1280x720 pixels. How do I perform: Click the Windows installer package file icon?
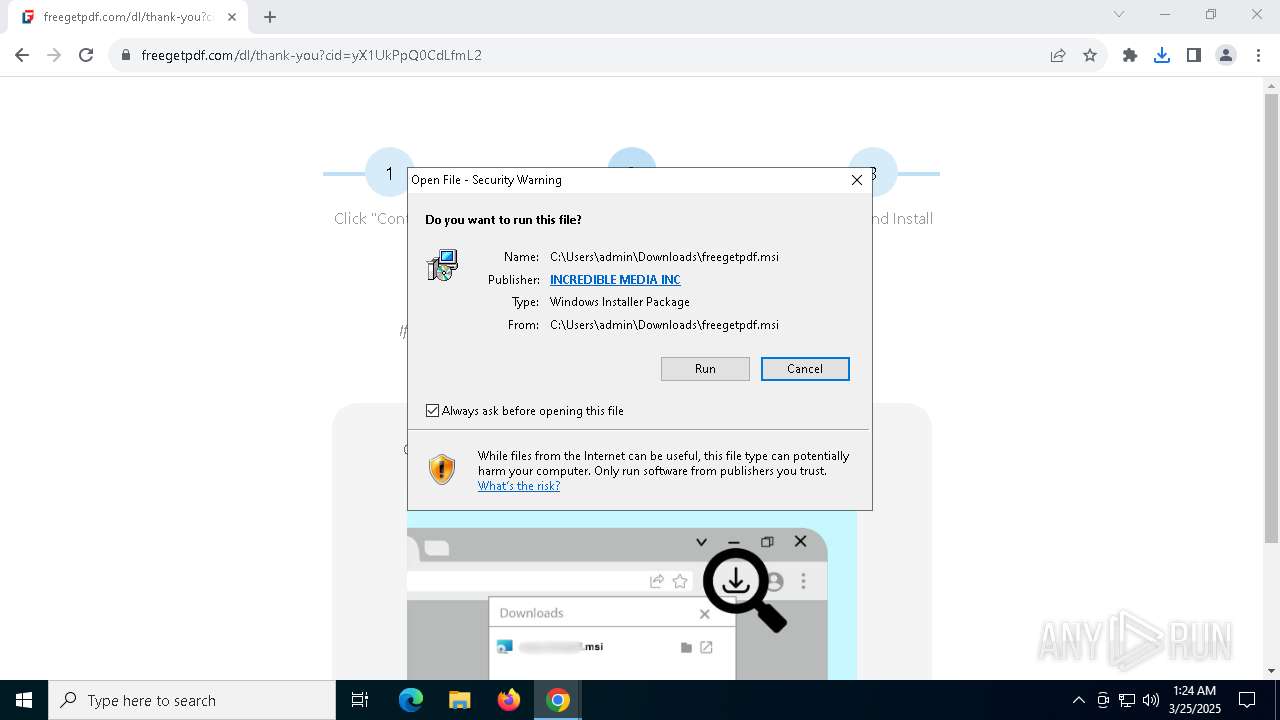pos(442,265)
